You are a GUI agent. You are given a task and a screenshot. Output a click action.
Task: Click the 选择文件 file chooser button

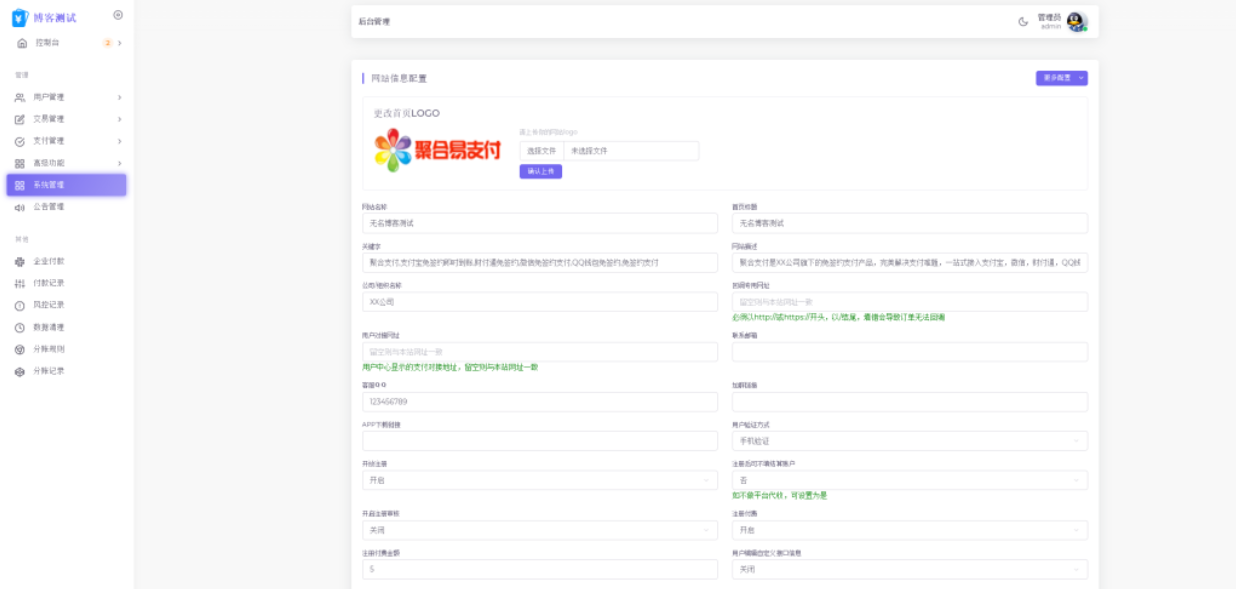[x=541, y=151]
